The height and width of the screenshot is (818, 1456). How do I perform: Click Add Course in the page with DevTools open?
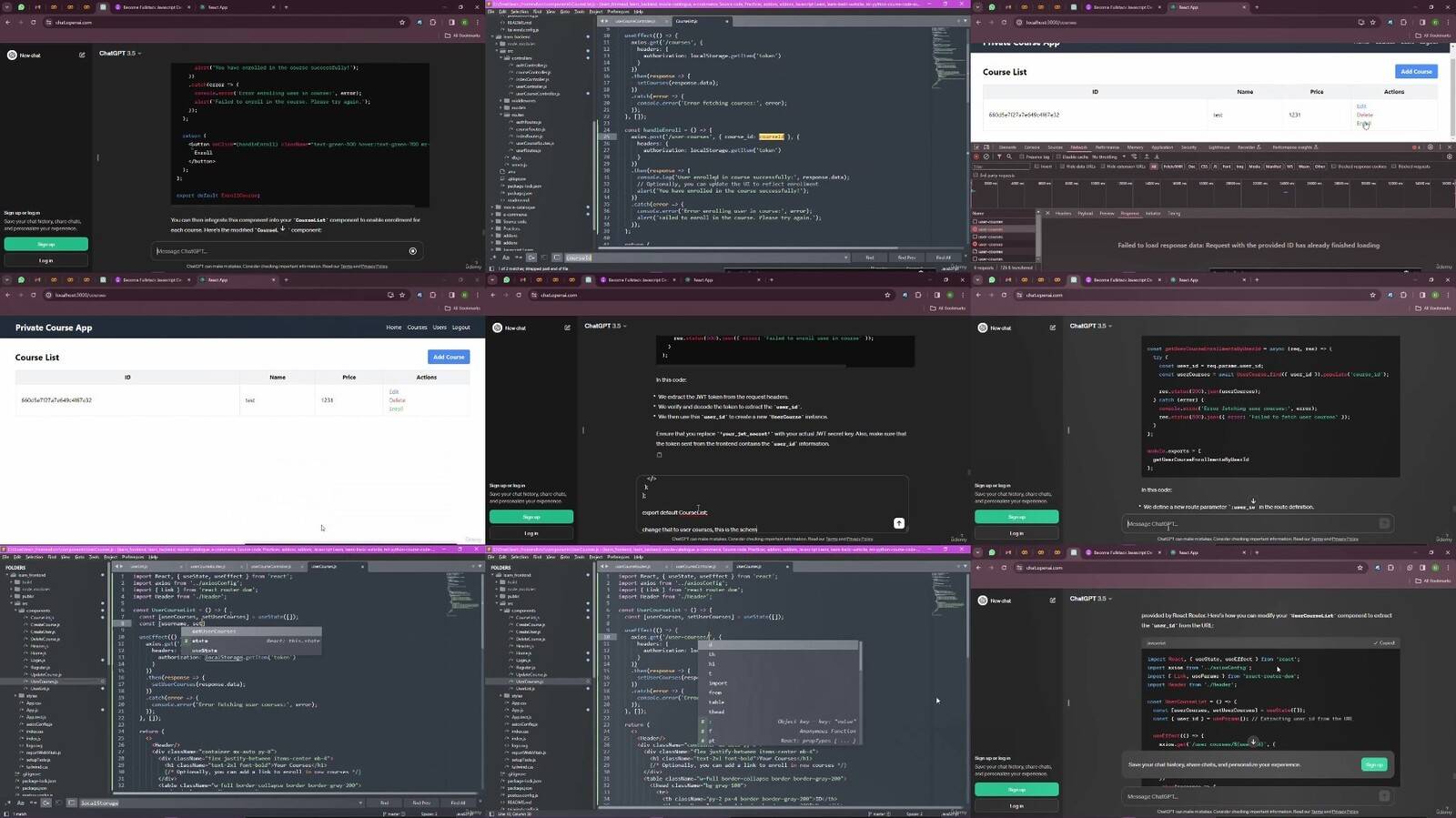(1416, 71)
